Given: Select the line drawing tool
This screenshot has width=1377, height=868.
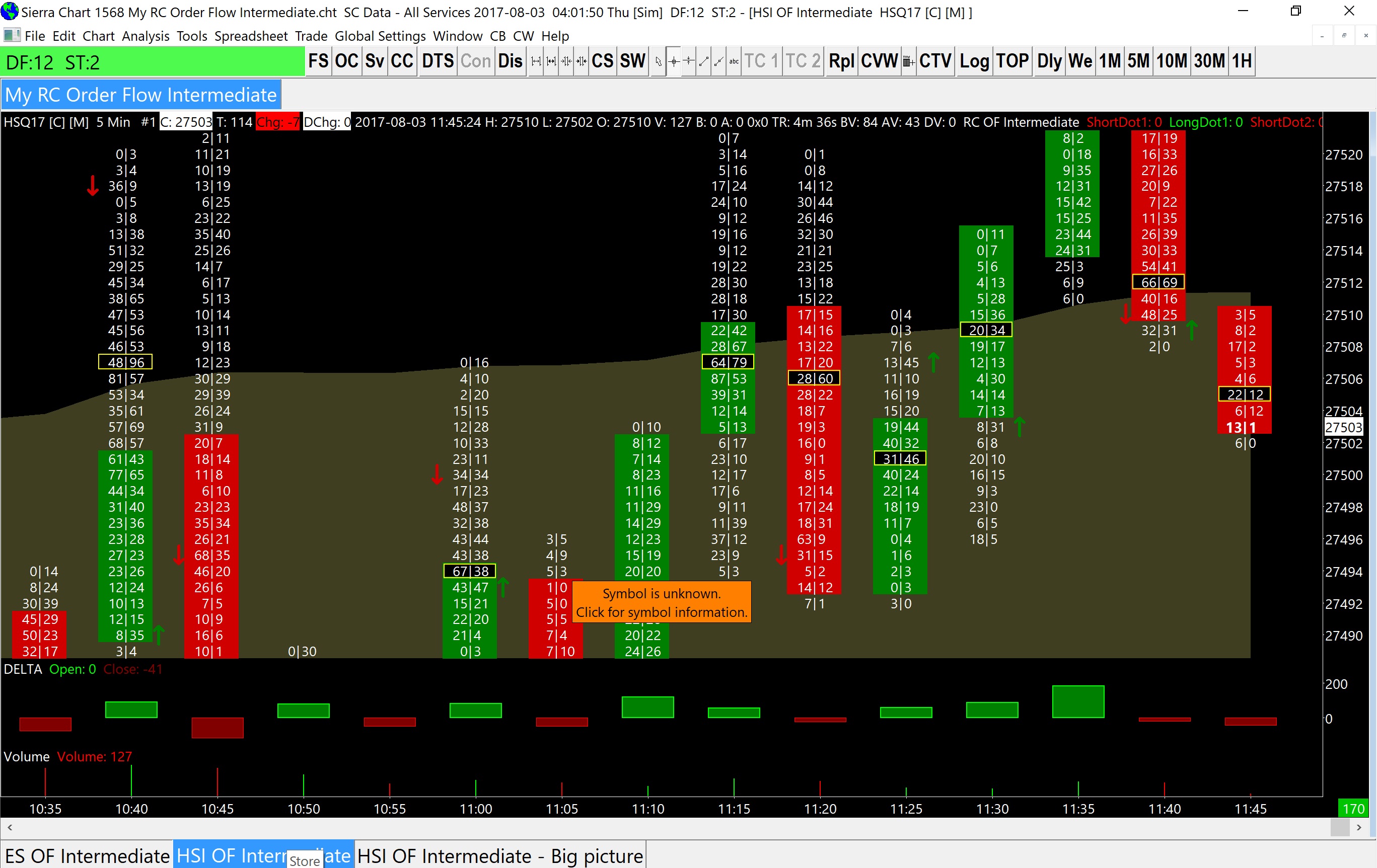Looking at the screenshot, I should pyautogui.click(x=703, y=61).
